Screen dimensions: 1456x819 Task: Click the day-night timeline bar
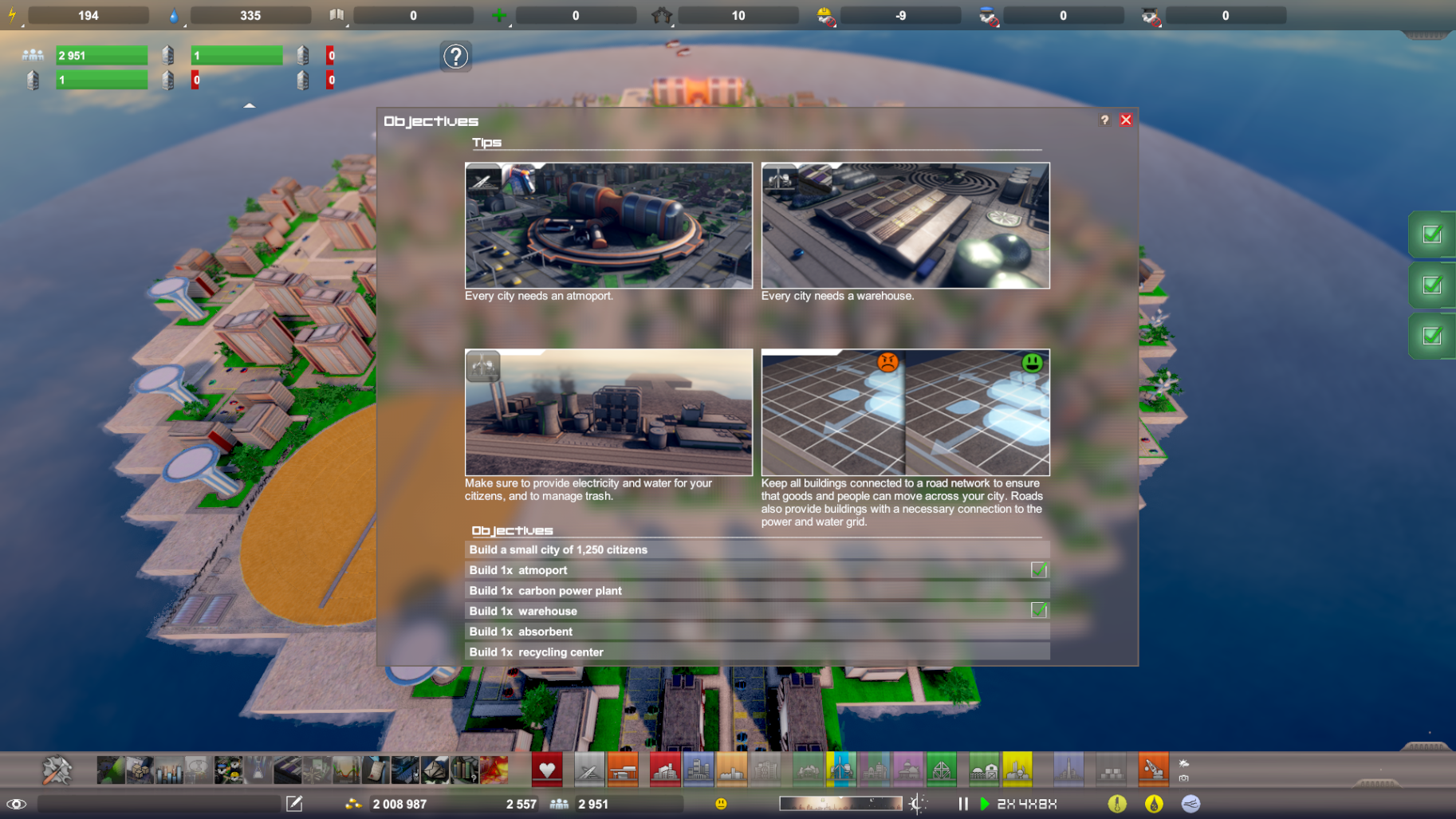[841, 804]
